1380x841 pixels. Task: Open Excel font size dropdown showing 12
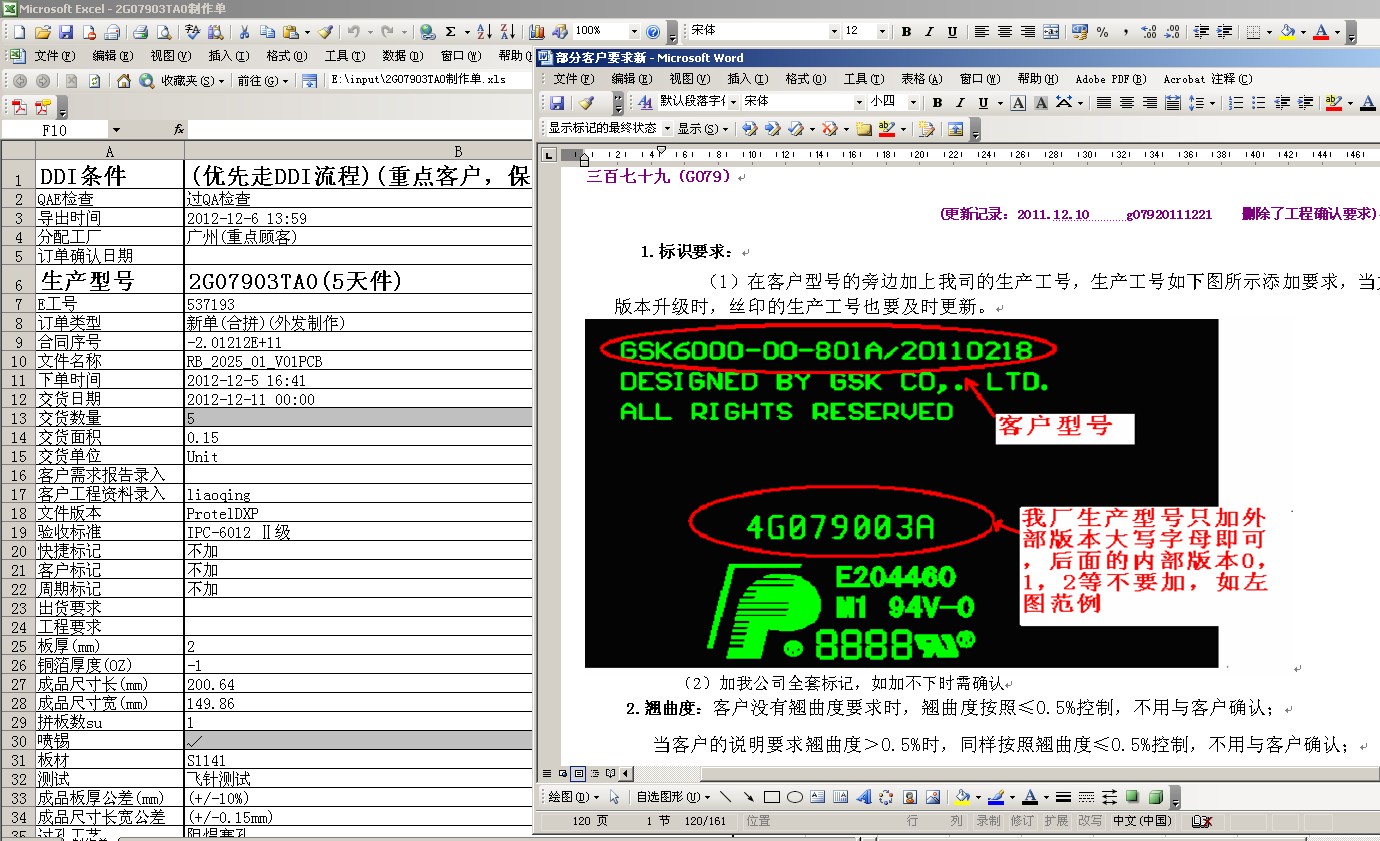click(x=882, y=31)
